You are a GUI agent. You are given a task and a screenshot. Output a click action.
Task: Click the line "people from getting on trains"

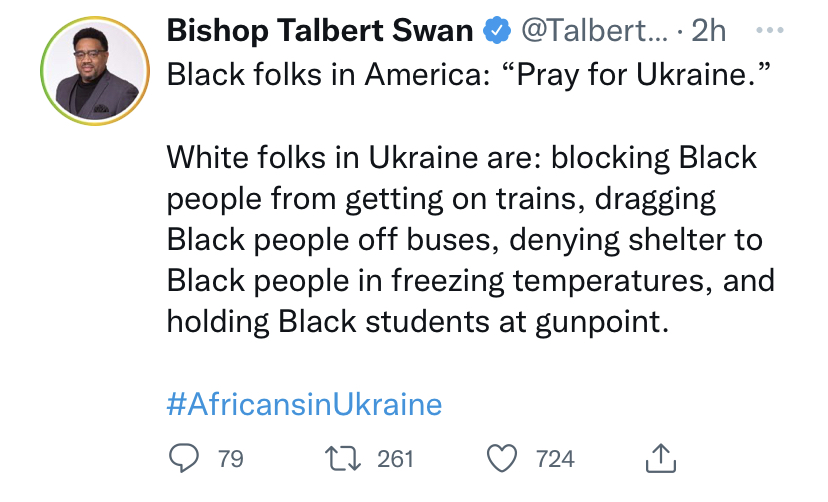click(441, 200)
